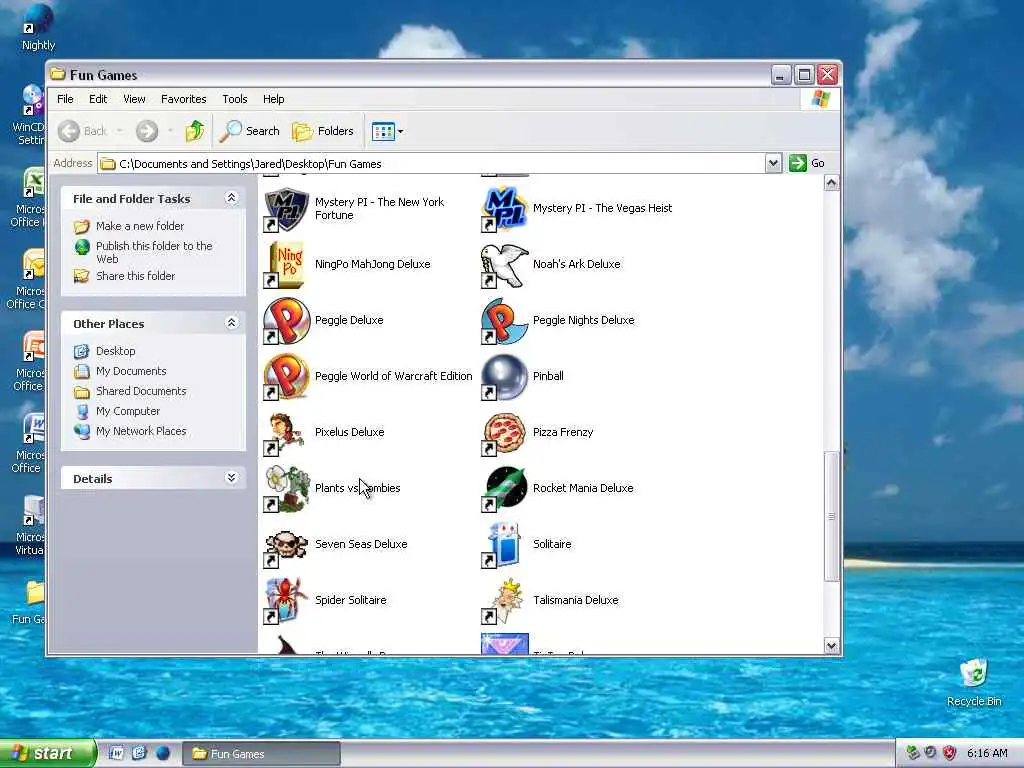Open the address bar dropdown arrow
1024x768 pixels.
point(773,163)
